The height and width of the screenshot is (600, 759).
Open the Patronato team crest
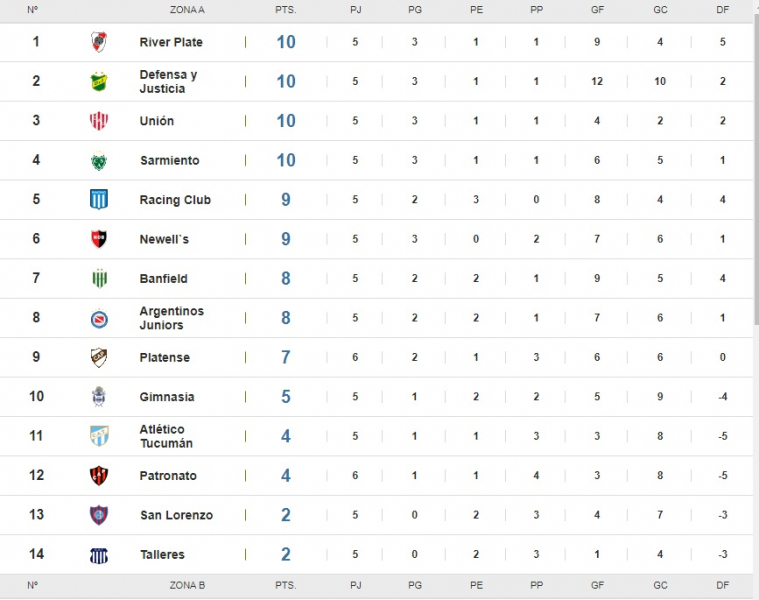coord(99,476)
